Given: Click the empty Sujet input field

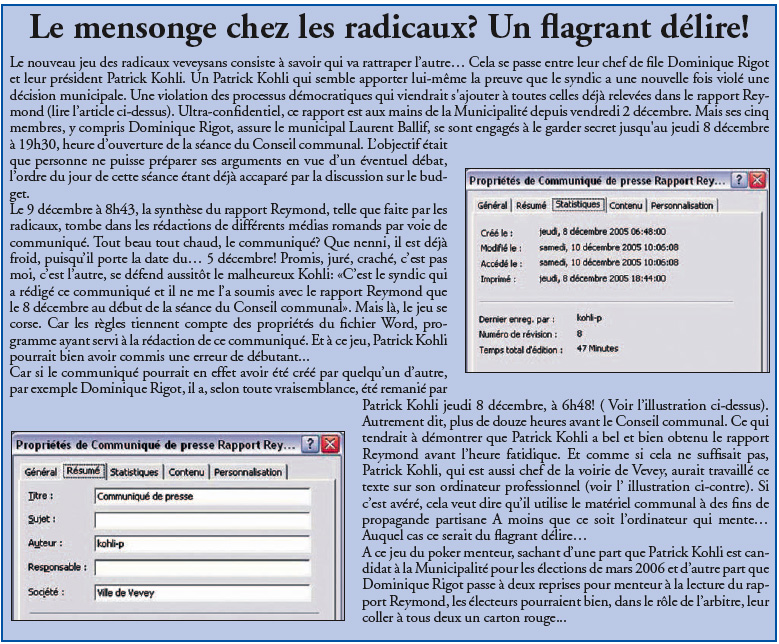Looking at the screenshot, I should coord(202,520).
